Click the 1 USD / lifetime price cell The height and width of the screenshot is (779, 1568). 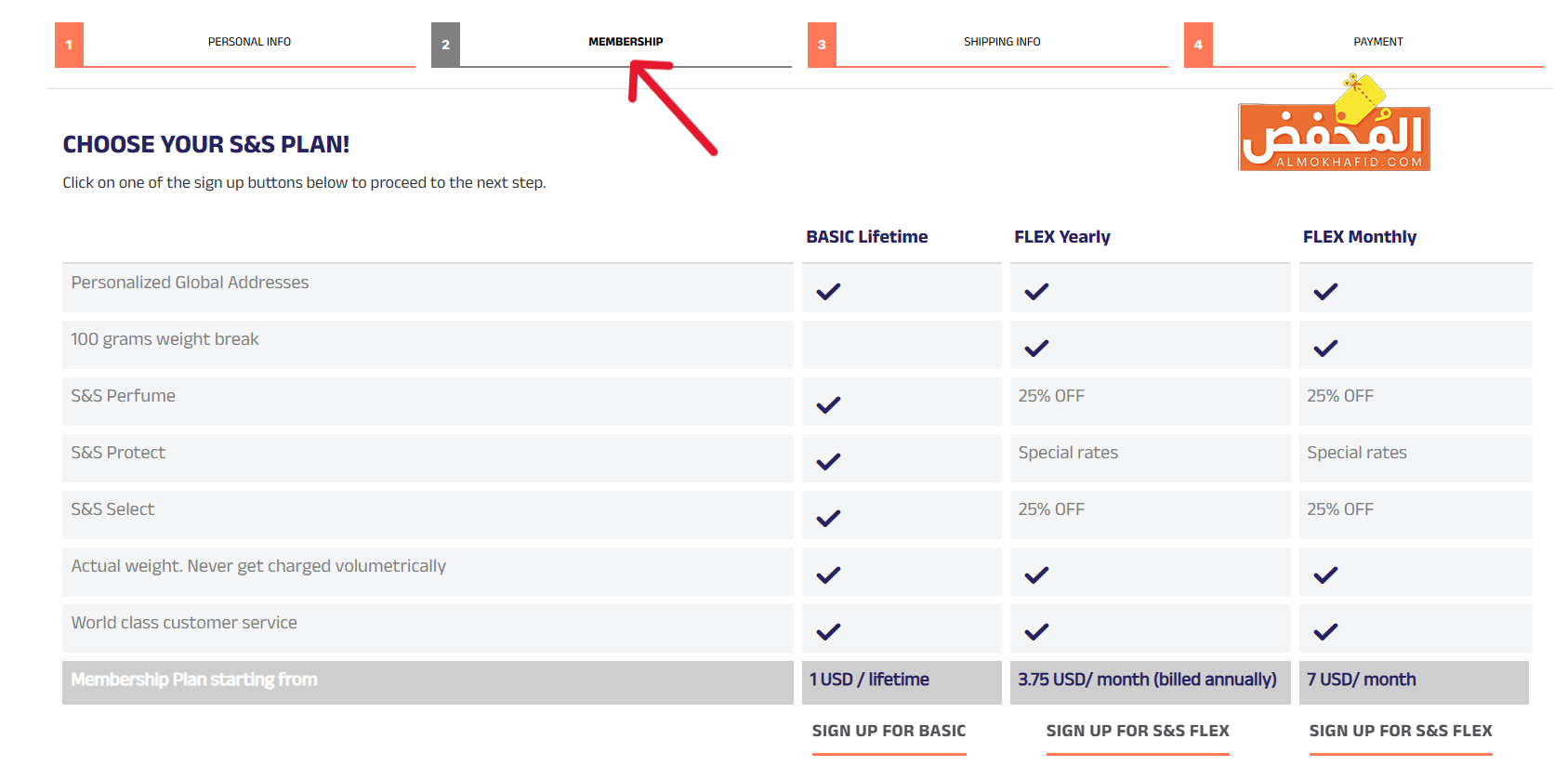point(869,680)
